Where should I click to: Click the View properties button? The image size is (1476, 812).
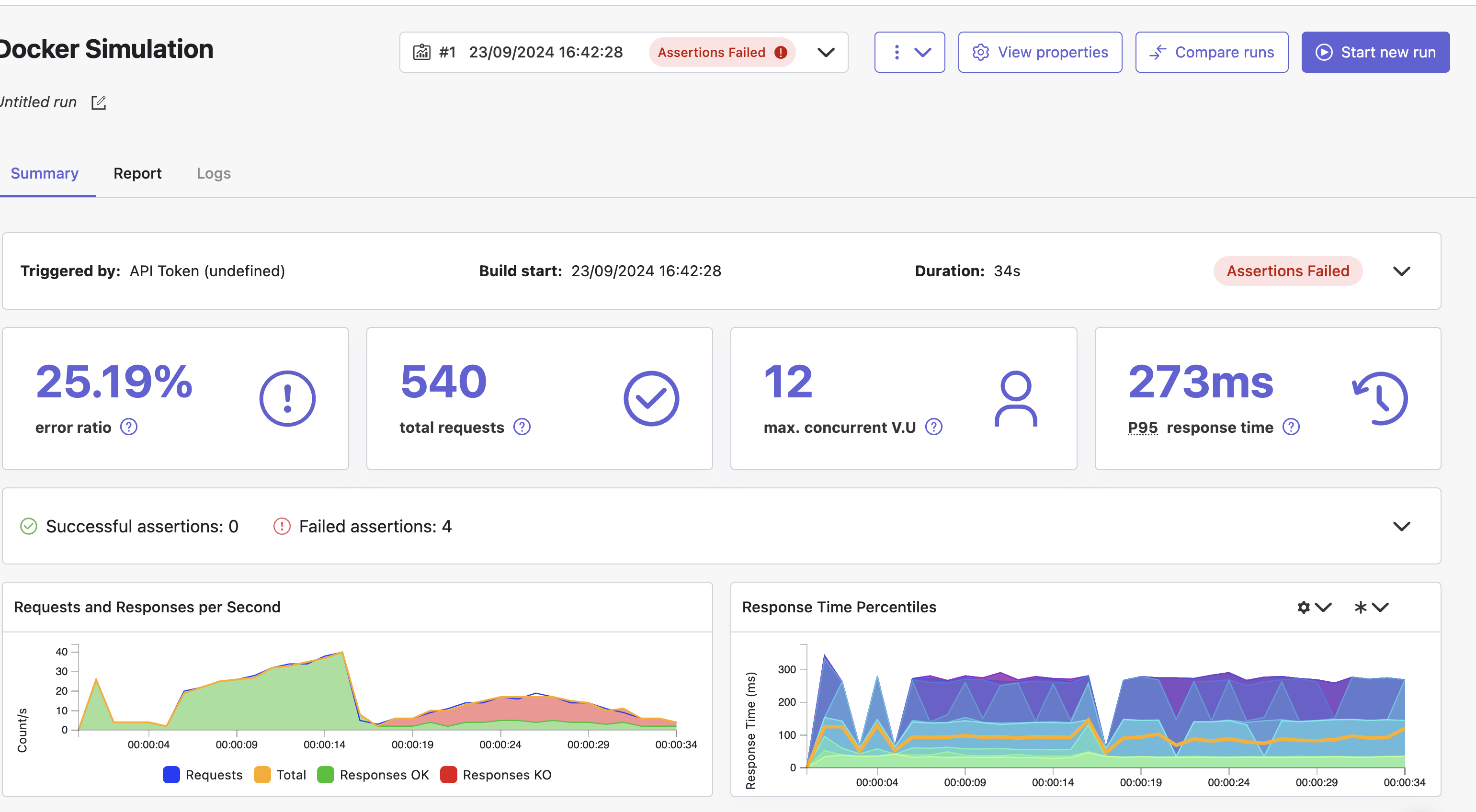(1040, 52)
